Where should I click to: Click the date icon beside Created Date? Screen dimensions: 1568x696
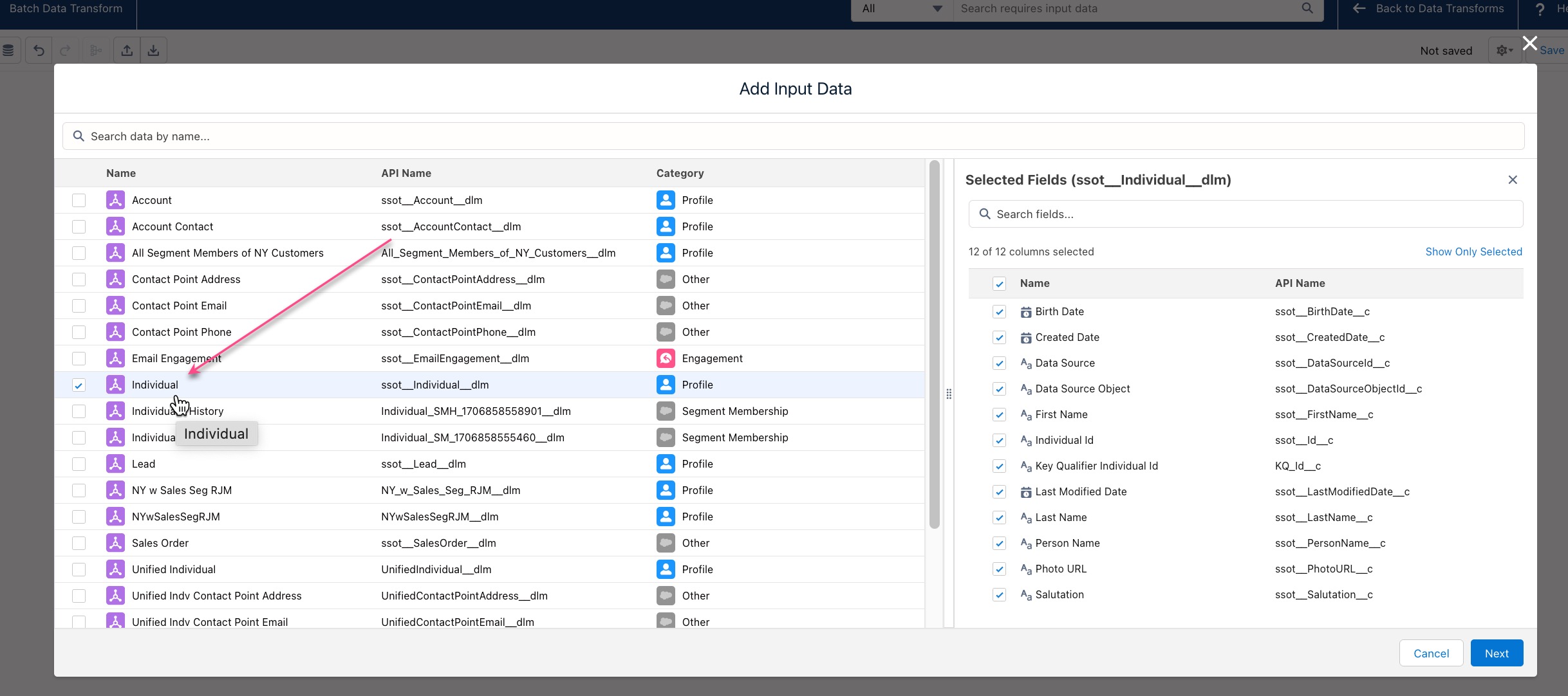tap(1026, 338)
